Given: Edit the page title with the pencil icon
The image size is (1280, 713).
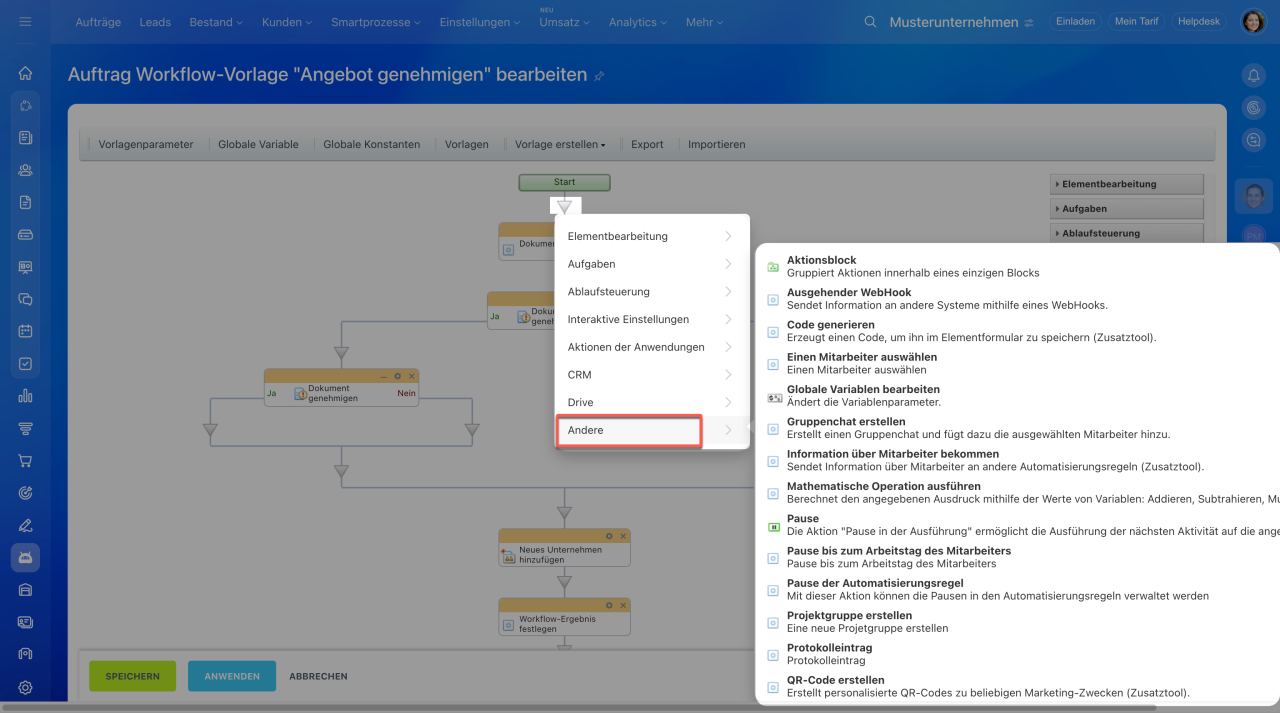Looking at the screenshot, I should [x=599, y=76].
